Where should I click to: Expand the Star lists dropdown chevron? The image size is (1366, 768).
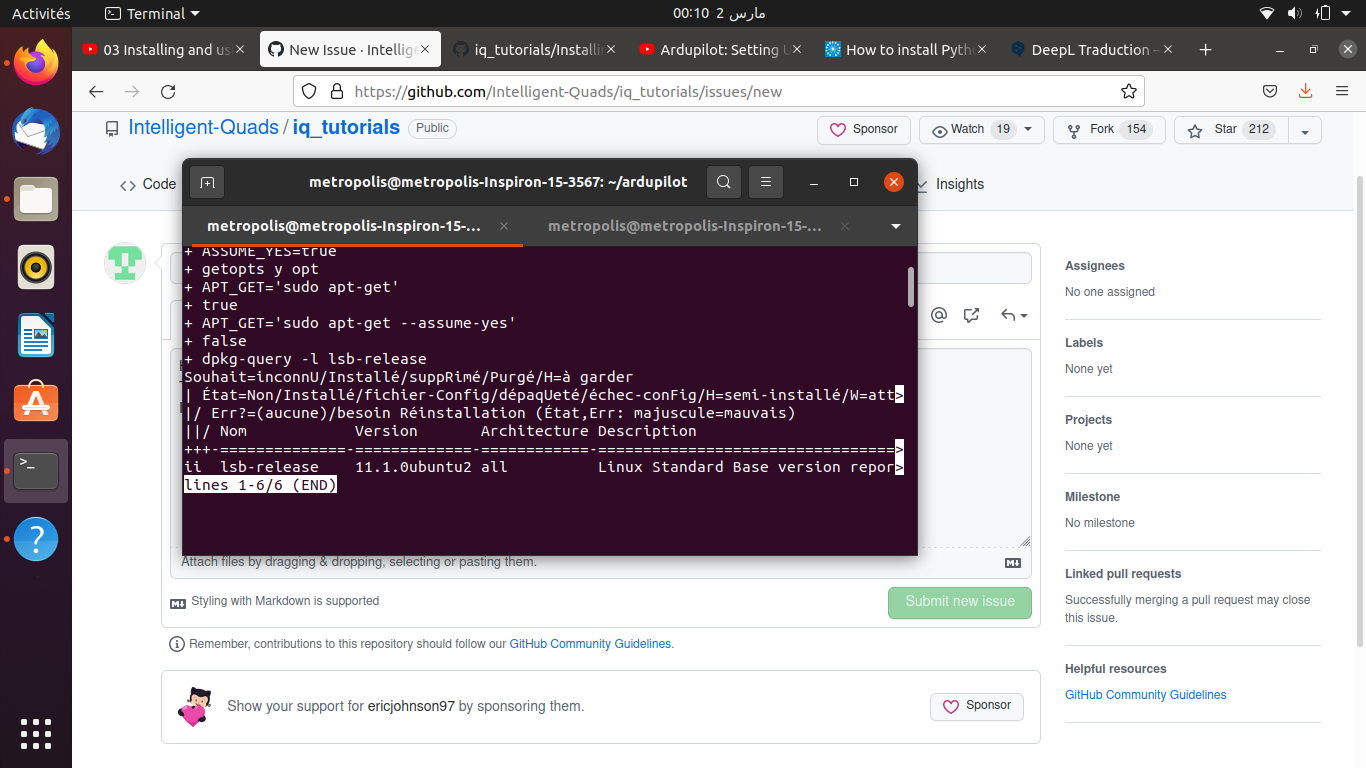pos(1305,130)
